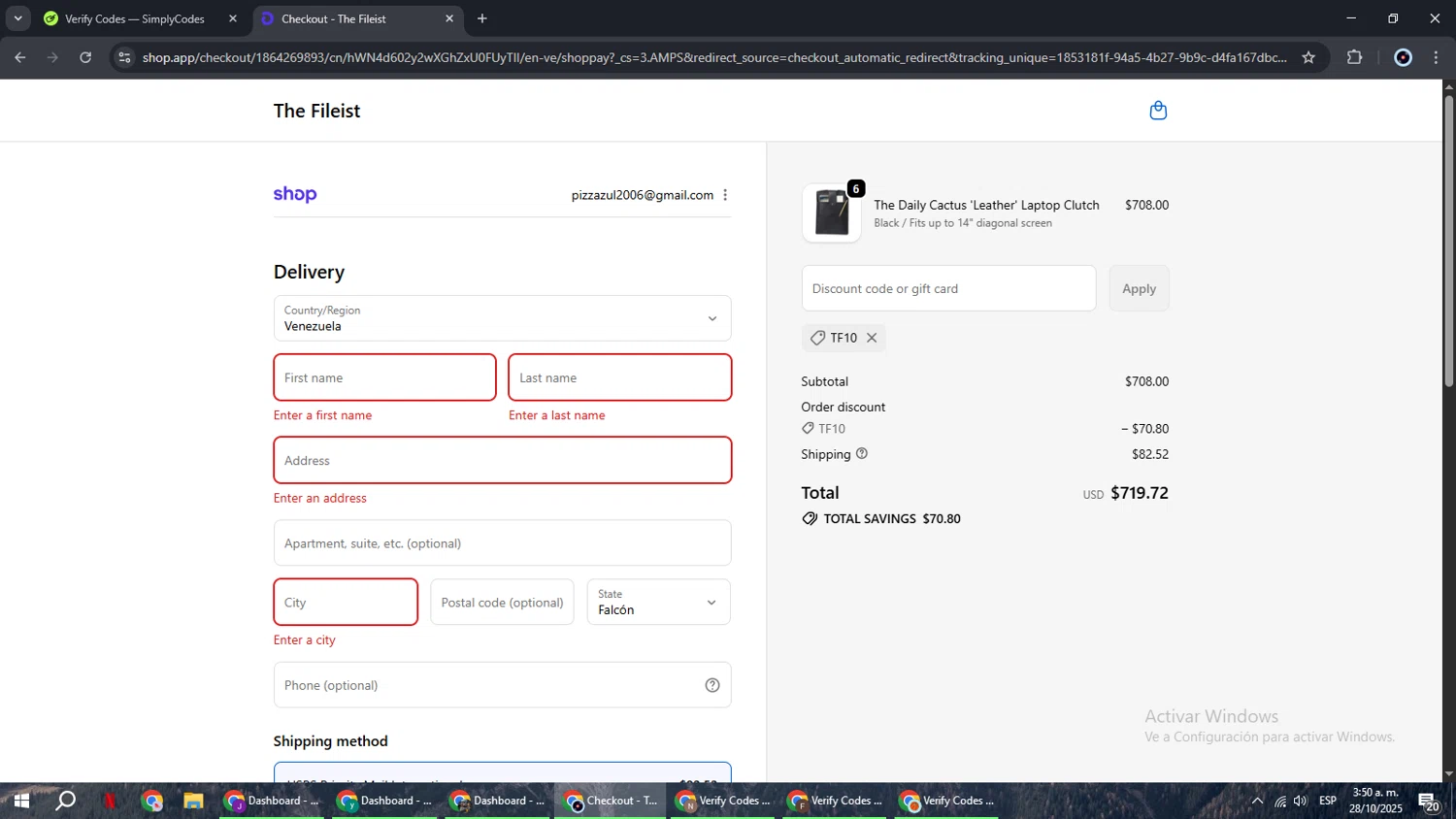The width and height of the screenshot is (1456, 819).
Task: Show shipping cost info tooltip
Action: click(x=861, y=453)
